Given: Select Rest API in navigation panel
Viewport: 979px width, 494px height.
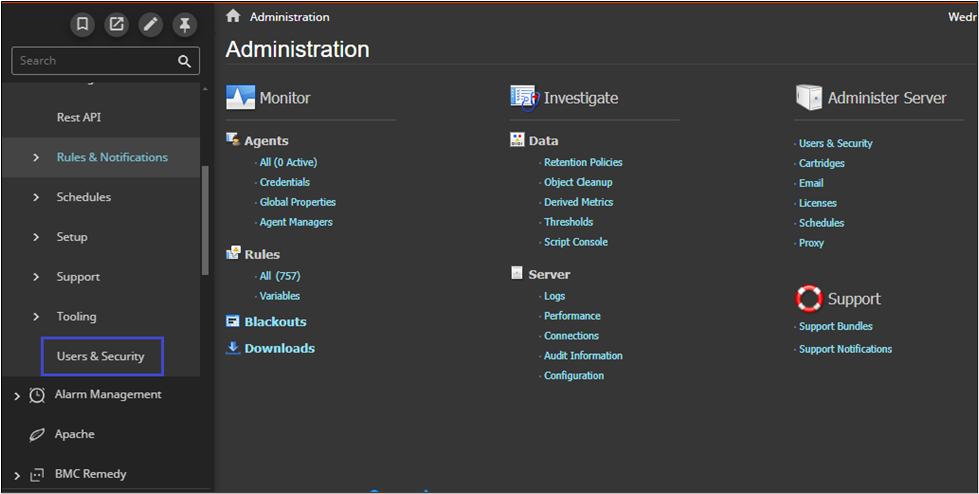Looking at the screenshot, I should click(79, 118).
